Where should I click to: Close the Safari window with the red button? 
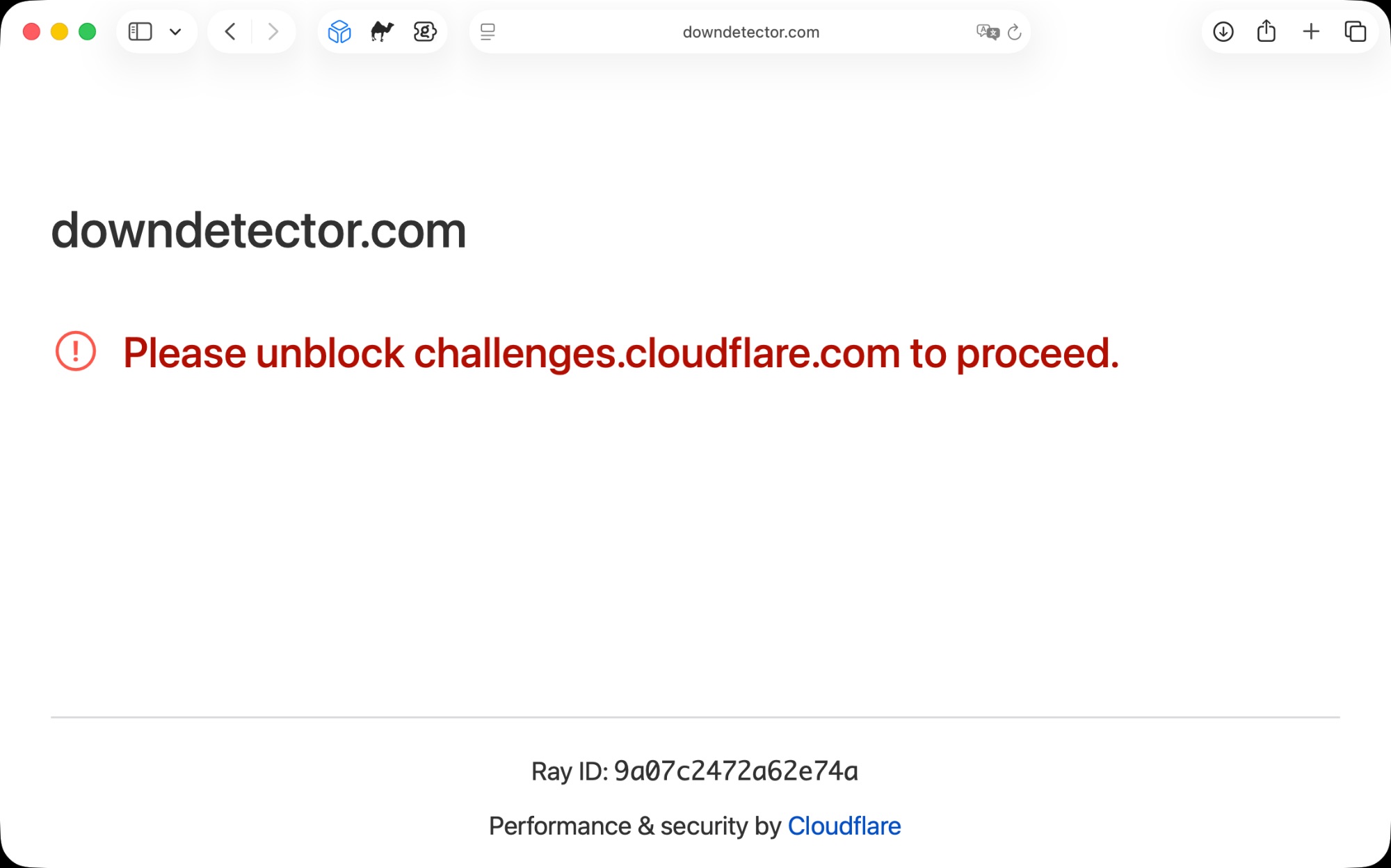[x=31, y=31]
